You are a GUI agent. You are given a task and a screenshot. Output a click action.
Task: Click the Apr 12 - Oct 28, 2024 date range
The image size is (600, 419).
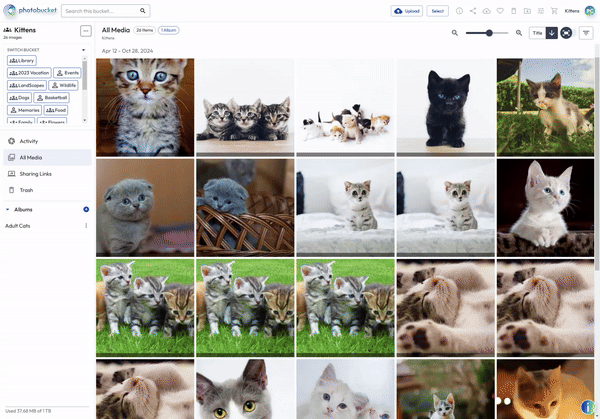(127, 51)
